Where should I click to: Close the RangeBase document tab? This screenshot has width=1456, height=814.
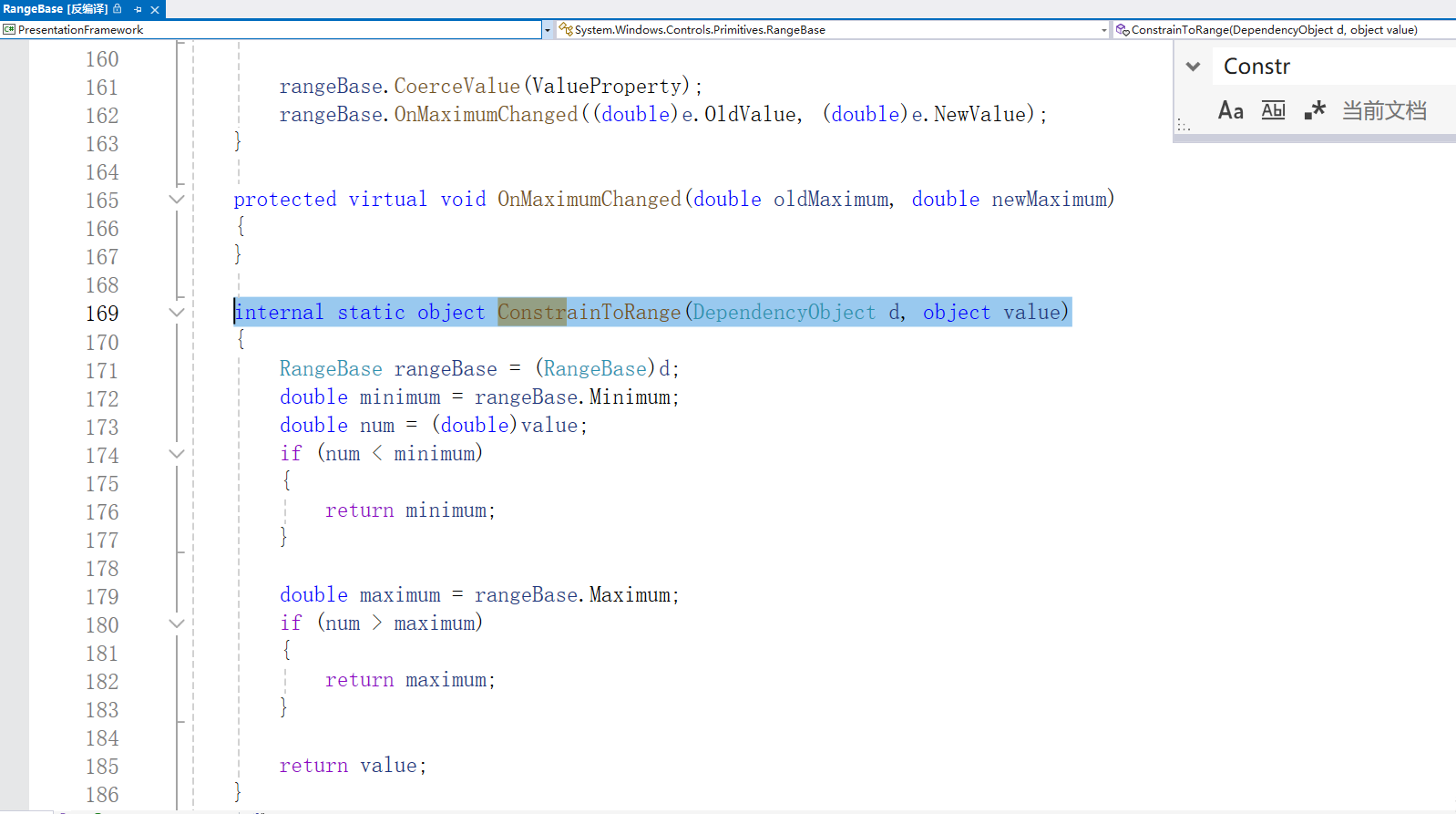[x=155, y=9]
